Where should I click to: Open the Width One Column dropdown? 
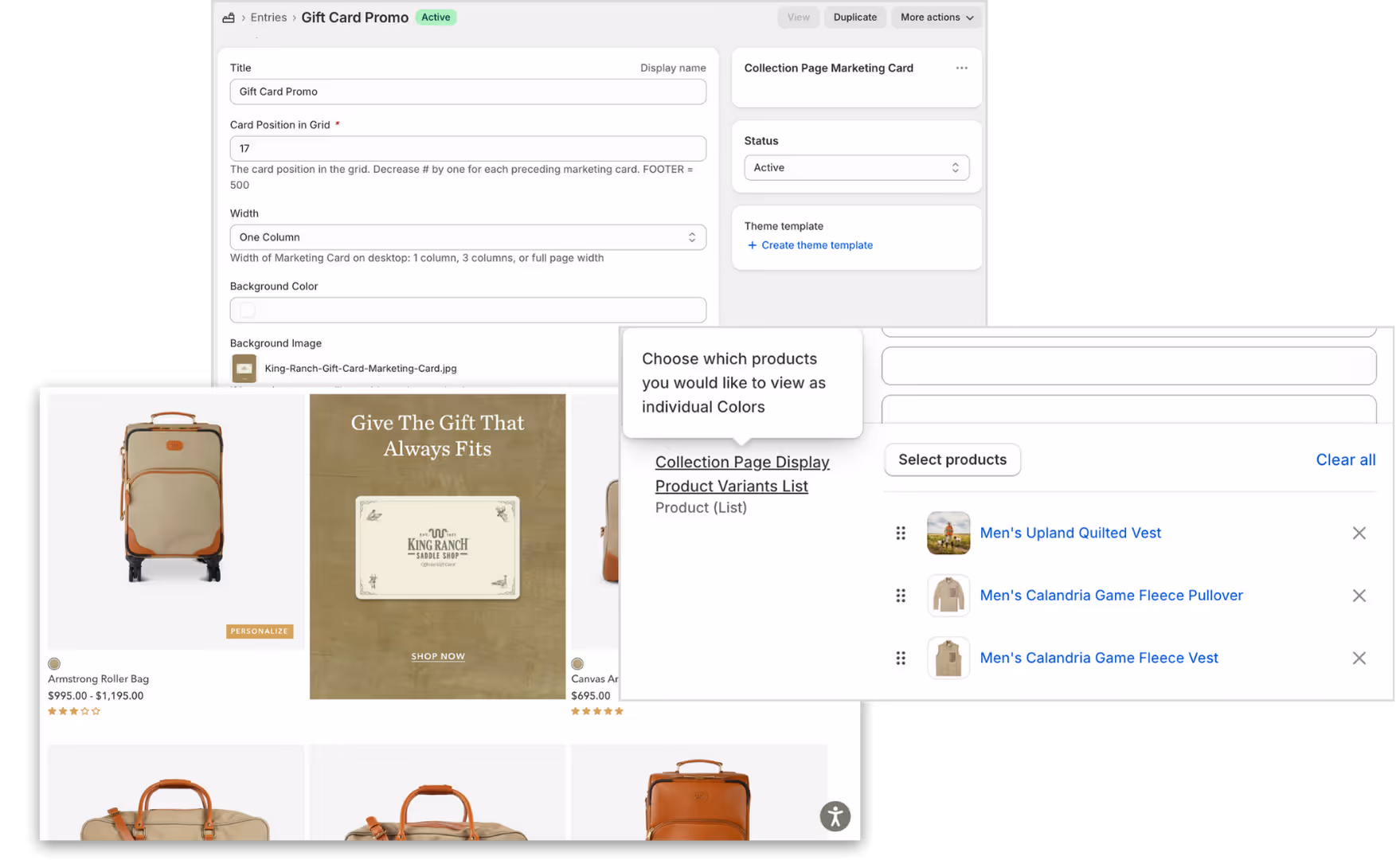[x=467, y=237]
